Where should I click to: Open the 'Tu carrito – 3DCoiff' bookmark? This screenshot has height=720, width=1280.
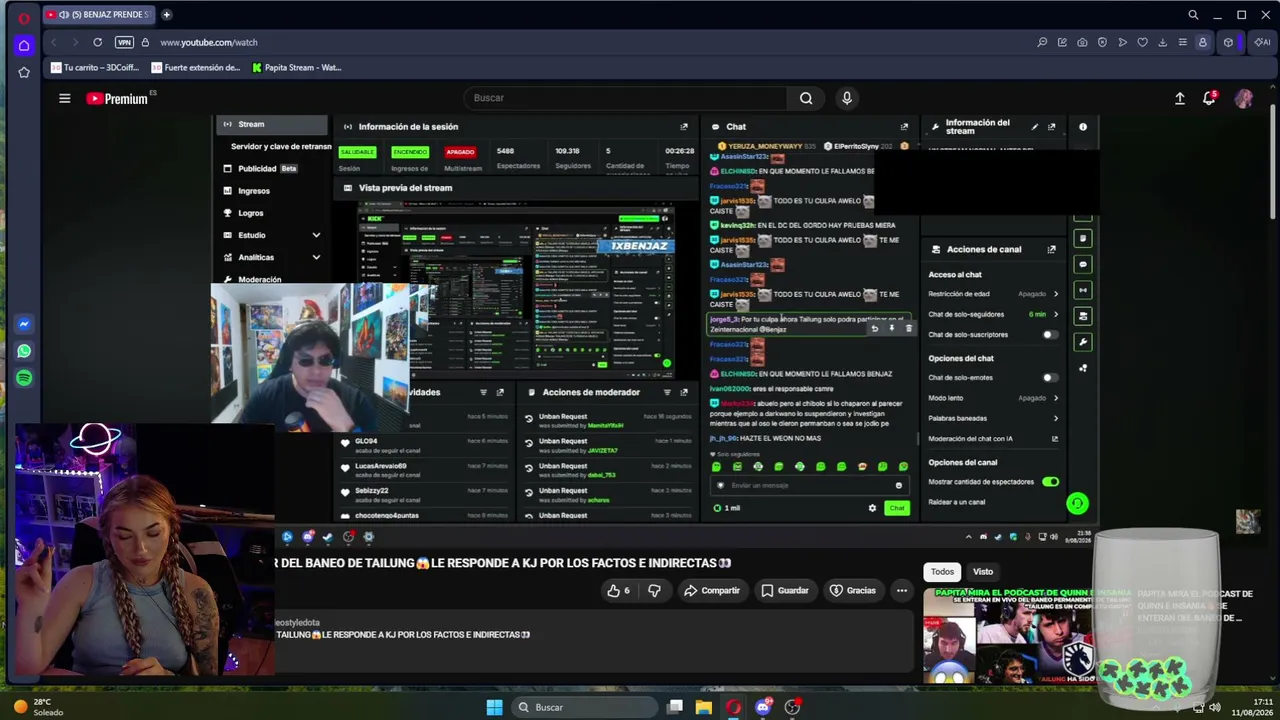coord(95,68)
